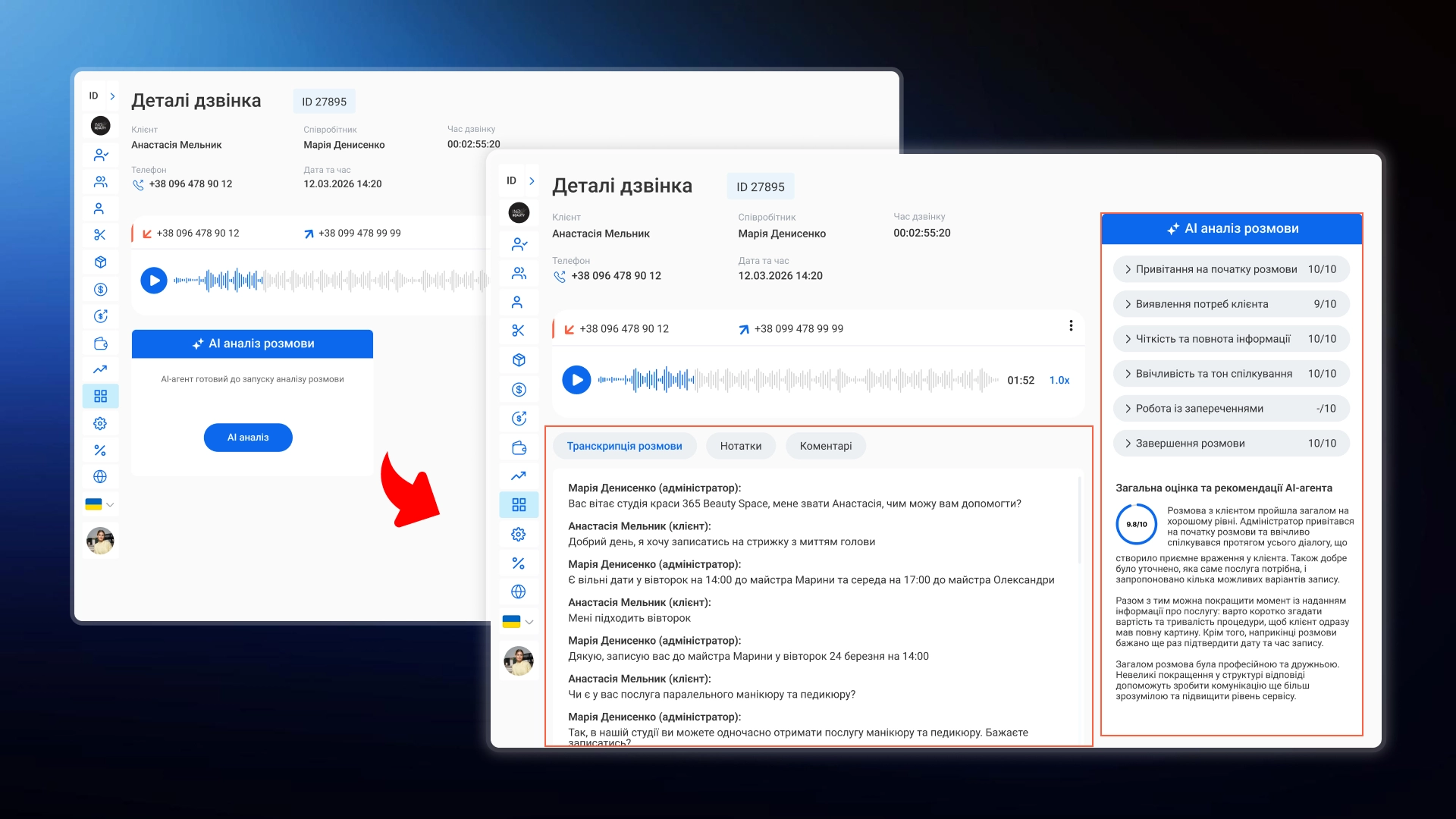Open the apps grid icon in sidebar
Viewport: 1456px width, 819px height.
click(x=519, y=504)
